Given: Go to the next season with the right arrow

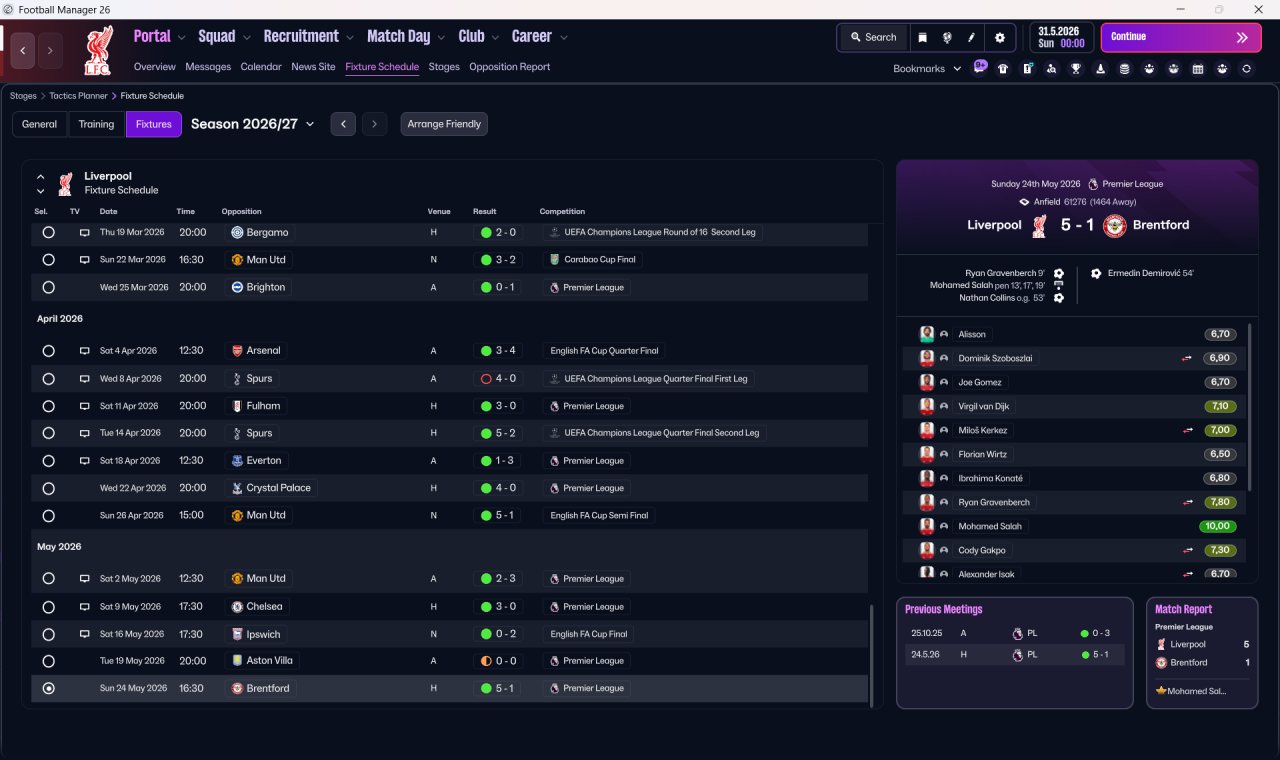Looking at the screenshot, I should 374,124.
